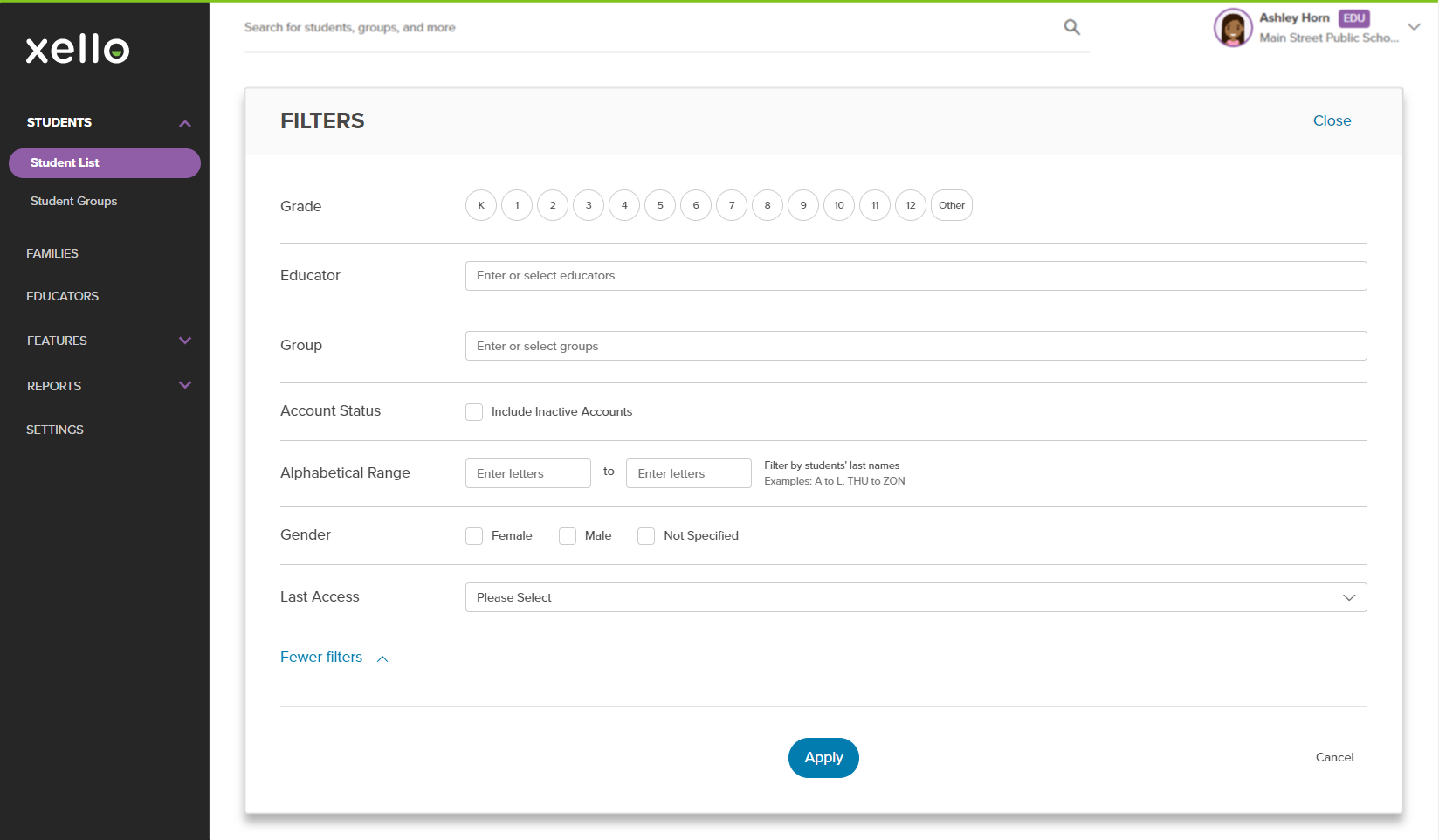
Task: Click Ashley Horn's profile avatar
Action: [1232, 28]
